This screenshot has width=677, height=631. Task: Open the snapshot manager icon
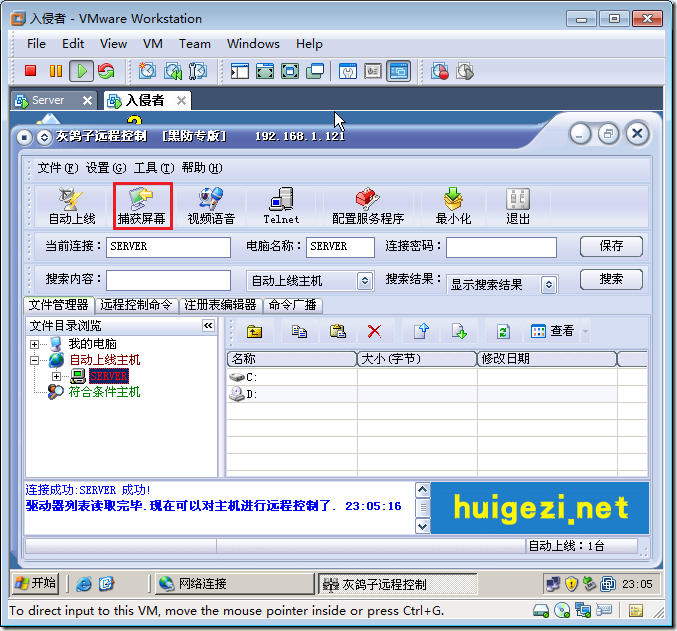[x=198, y=71]
